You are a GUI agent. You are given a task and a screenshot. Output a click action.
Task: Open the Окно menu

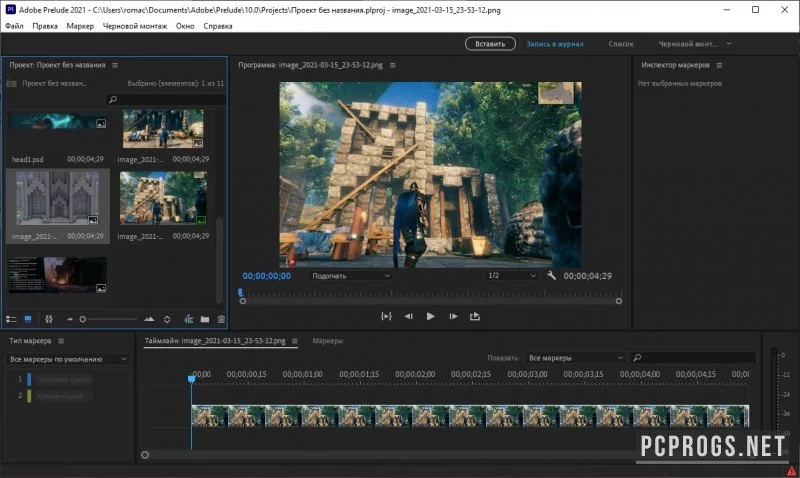[185, 26]
